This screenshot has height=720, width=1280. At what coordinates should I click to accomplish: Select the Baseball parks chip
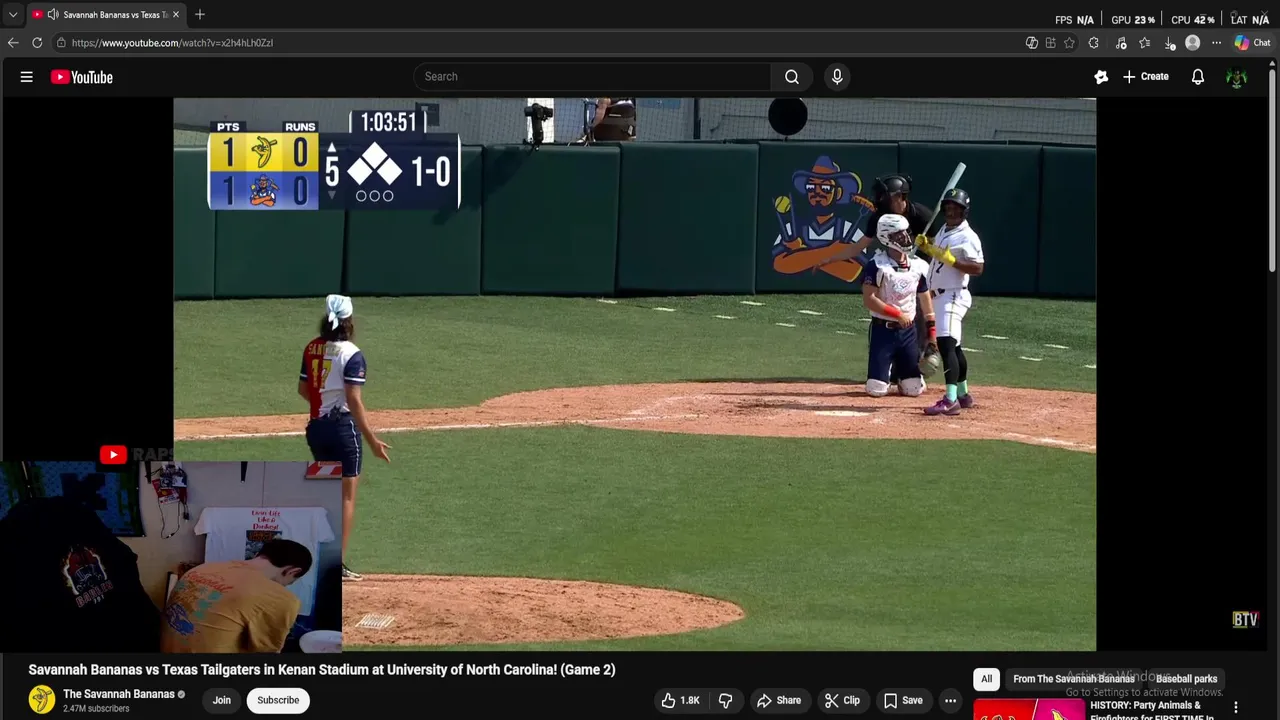(x=1187, y=679)
